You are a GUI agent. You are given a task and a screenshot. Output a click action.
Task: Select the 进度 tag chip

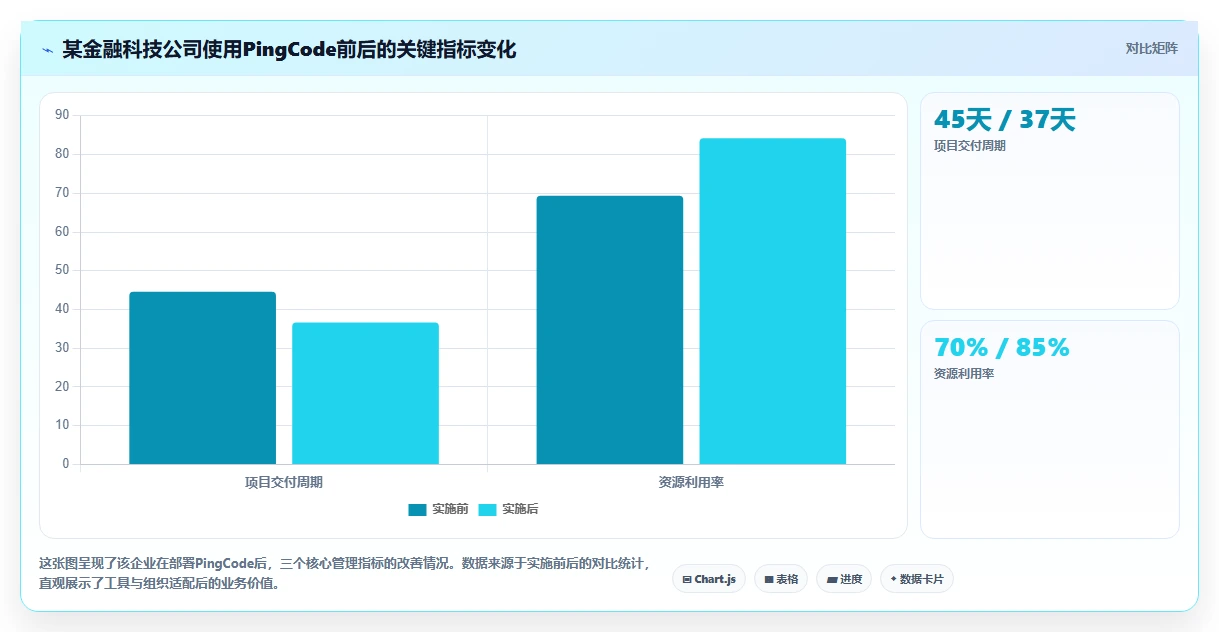point(844,579)
